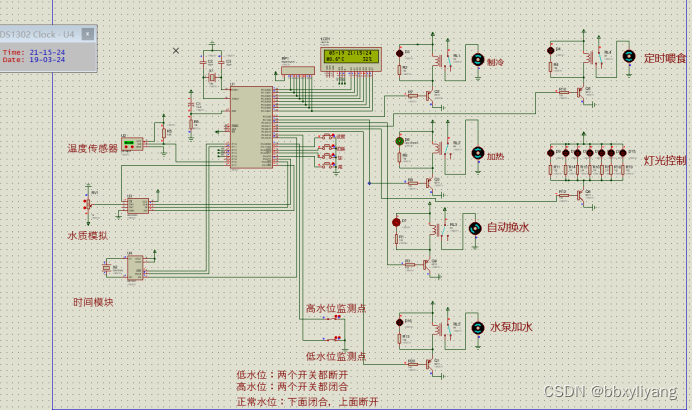Click the Time: 21-15-24 readout

(34, 52)
